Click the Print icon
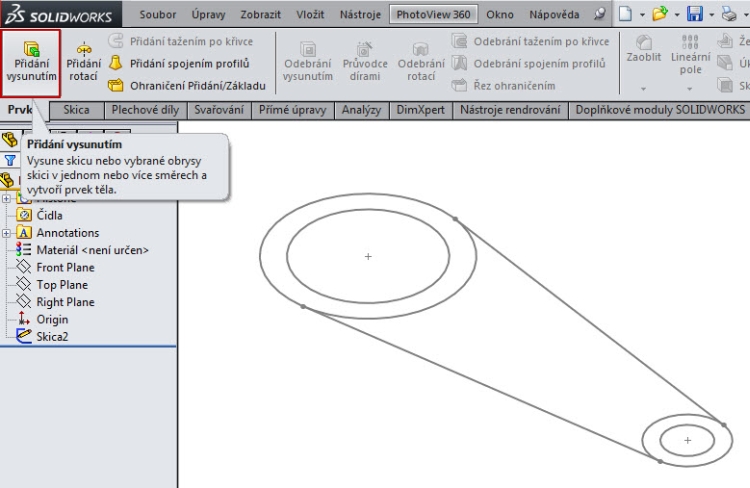This screenshot has height=488, width=750. click(729, 14)
